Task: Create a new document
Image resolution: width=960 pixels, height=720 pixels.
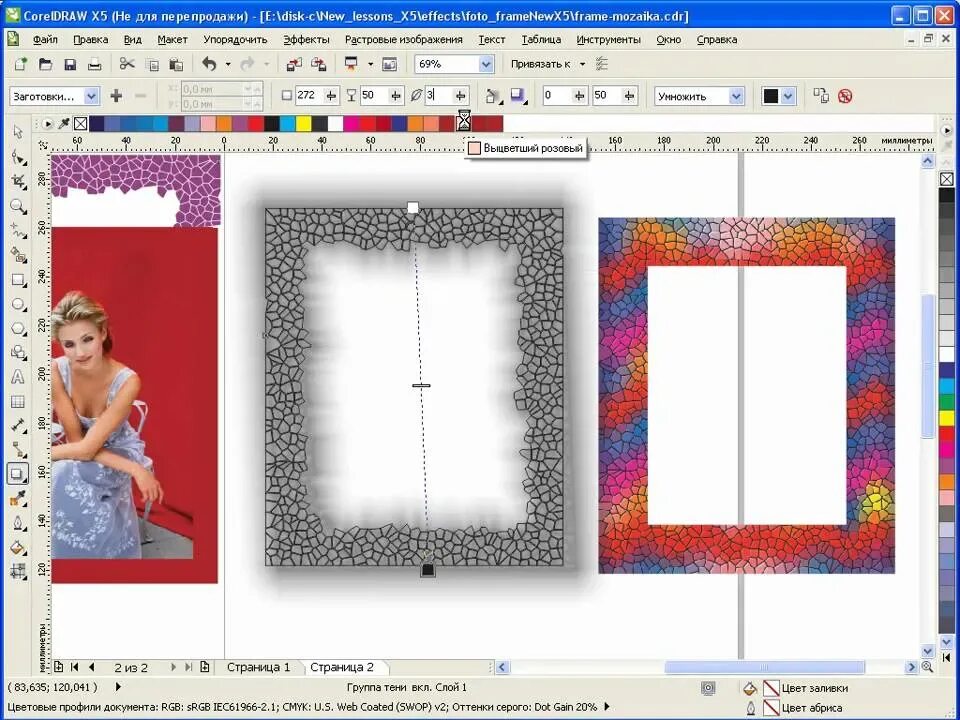Action: pyautogui.click(x=21, y=64)
